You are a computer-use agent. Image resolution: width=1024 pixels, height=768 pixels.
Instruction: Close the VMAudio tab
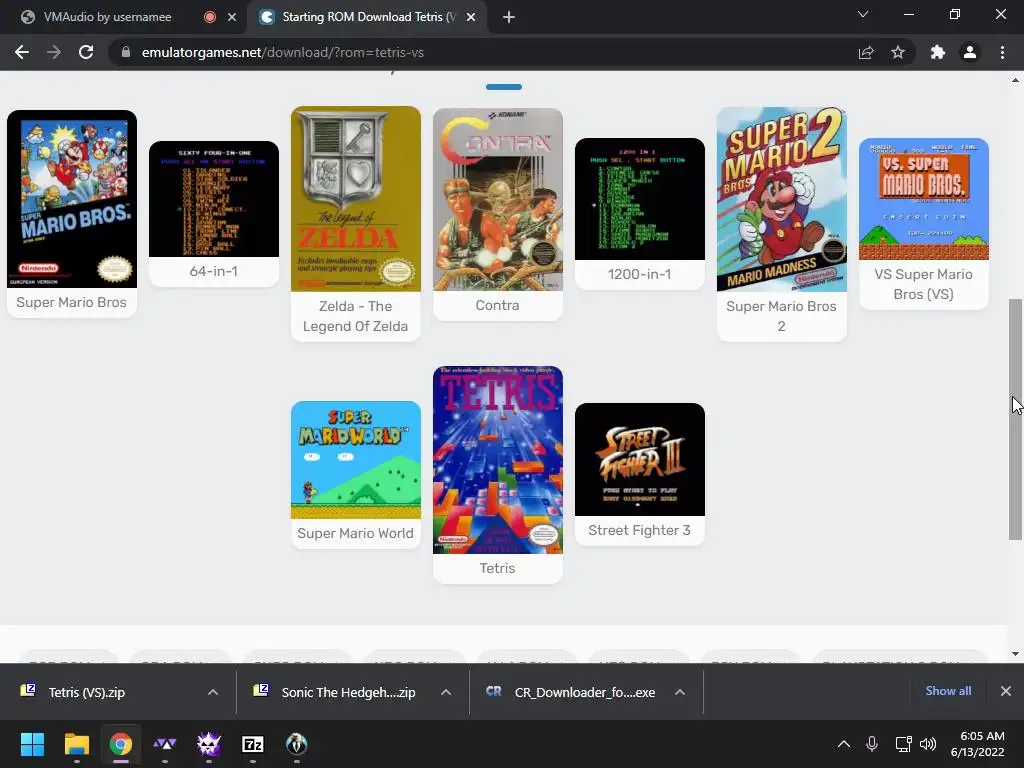pyautogui.click(x=232, y=17)
